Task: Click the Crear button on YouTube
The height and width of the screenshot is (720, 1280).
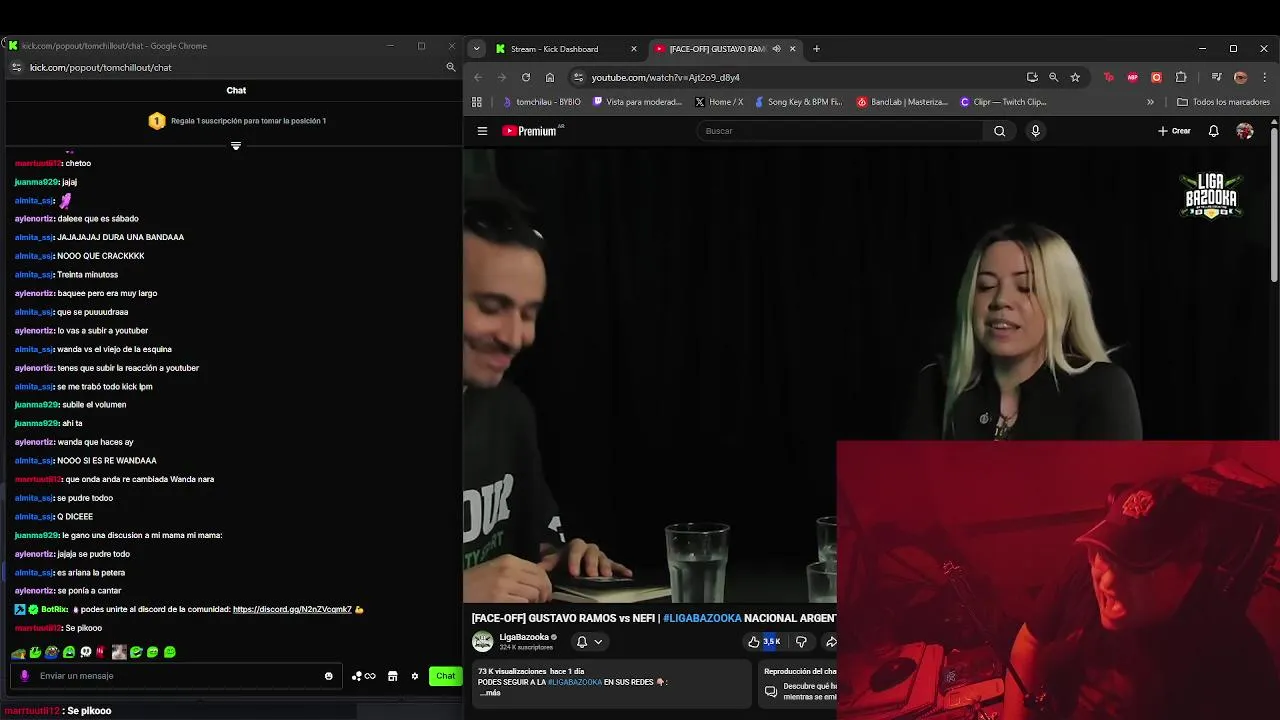Action: pyautogui.click(x=1174, y=131)
